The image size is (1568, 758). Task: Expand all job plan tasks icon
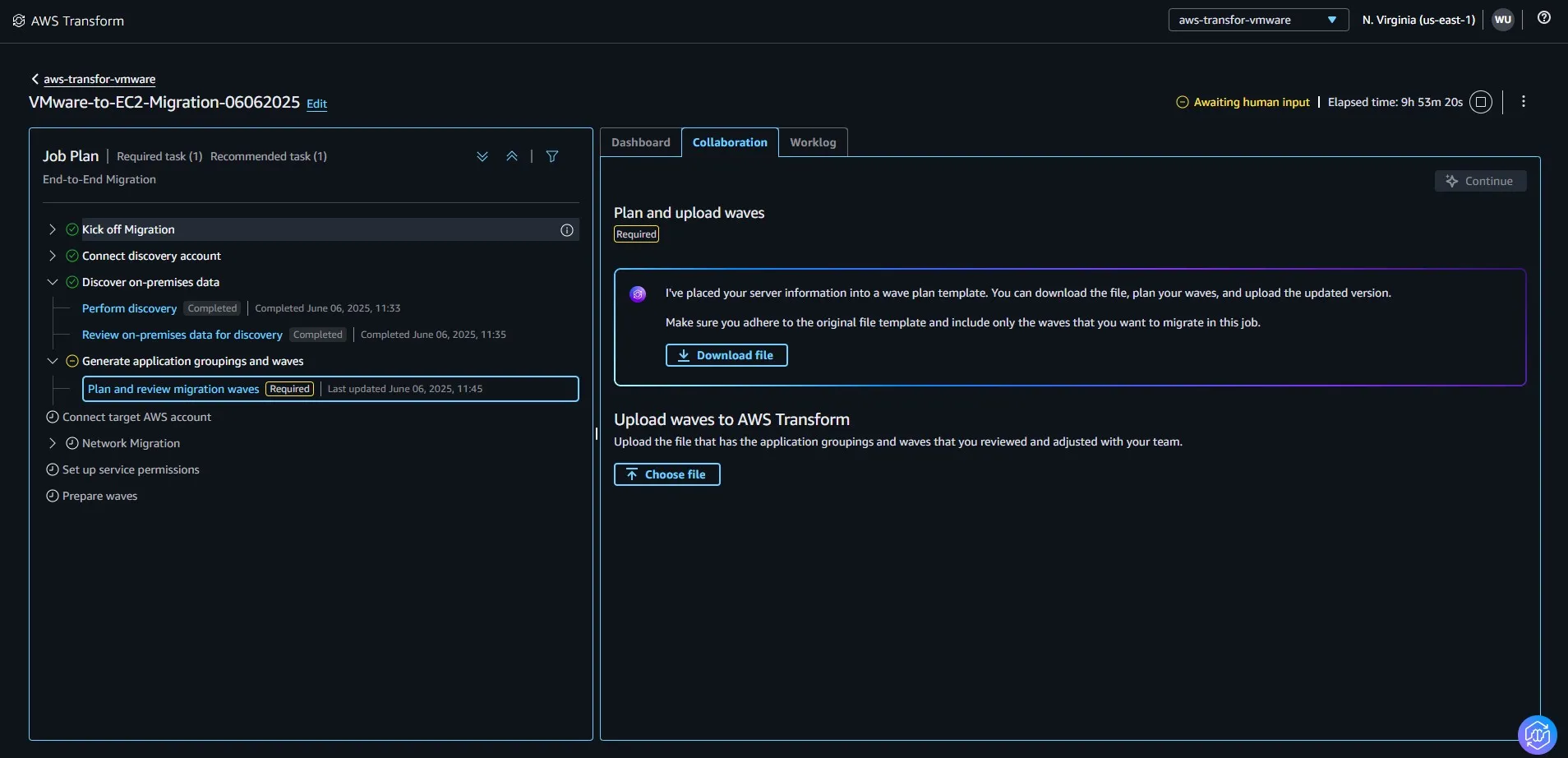[482, 156]
